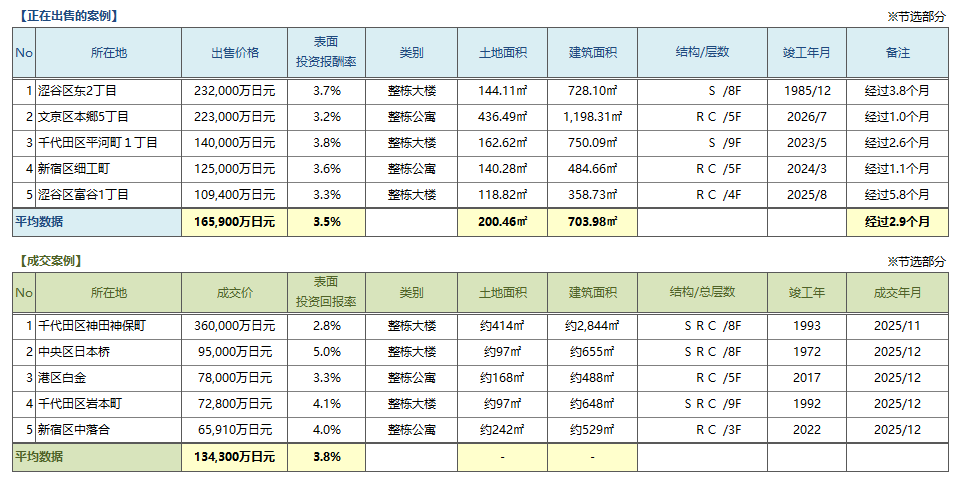Select the 232,000万日元 price cell
This screenshot has height=491, width=965.
click(x=234, y=90)
